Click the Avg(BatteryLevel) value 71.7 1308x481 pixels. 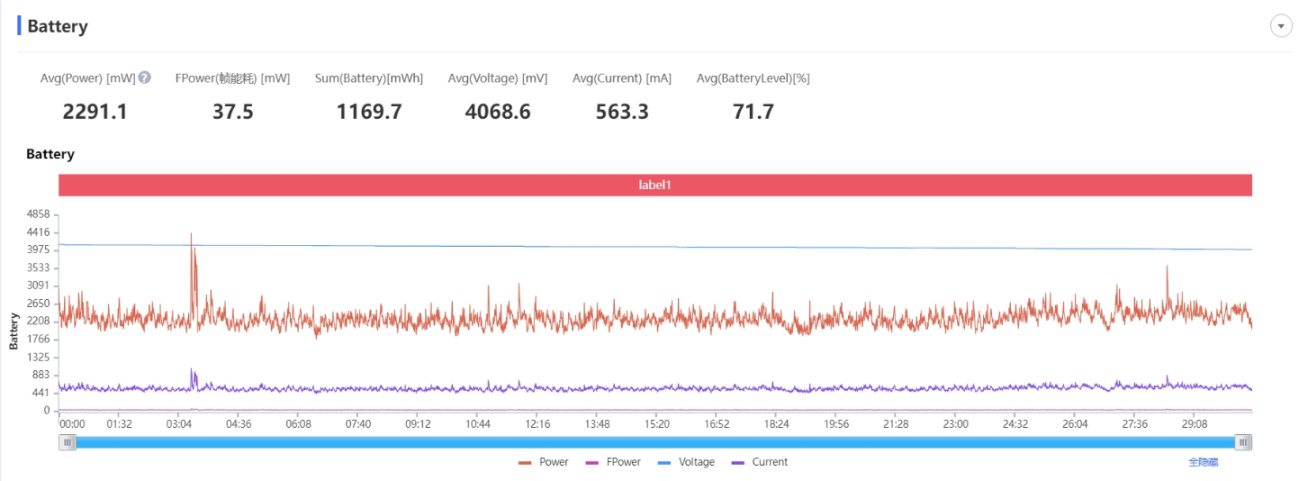coord(752,112)
